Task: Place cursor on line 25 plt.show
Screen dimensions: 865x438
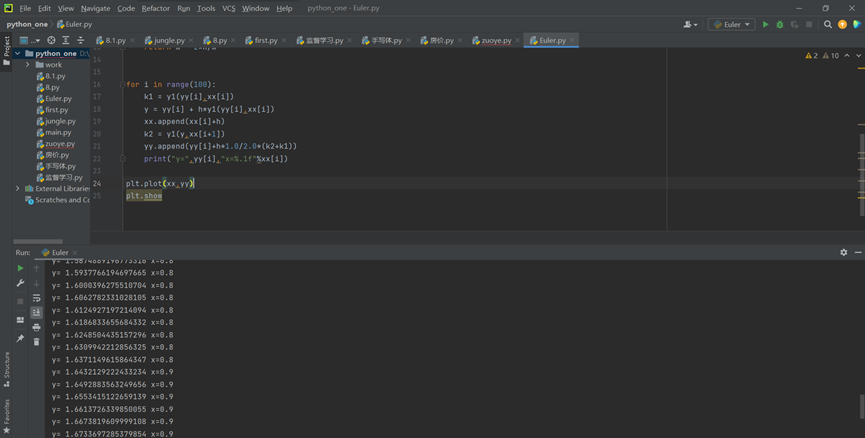Action: 144,196
